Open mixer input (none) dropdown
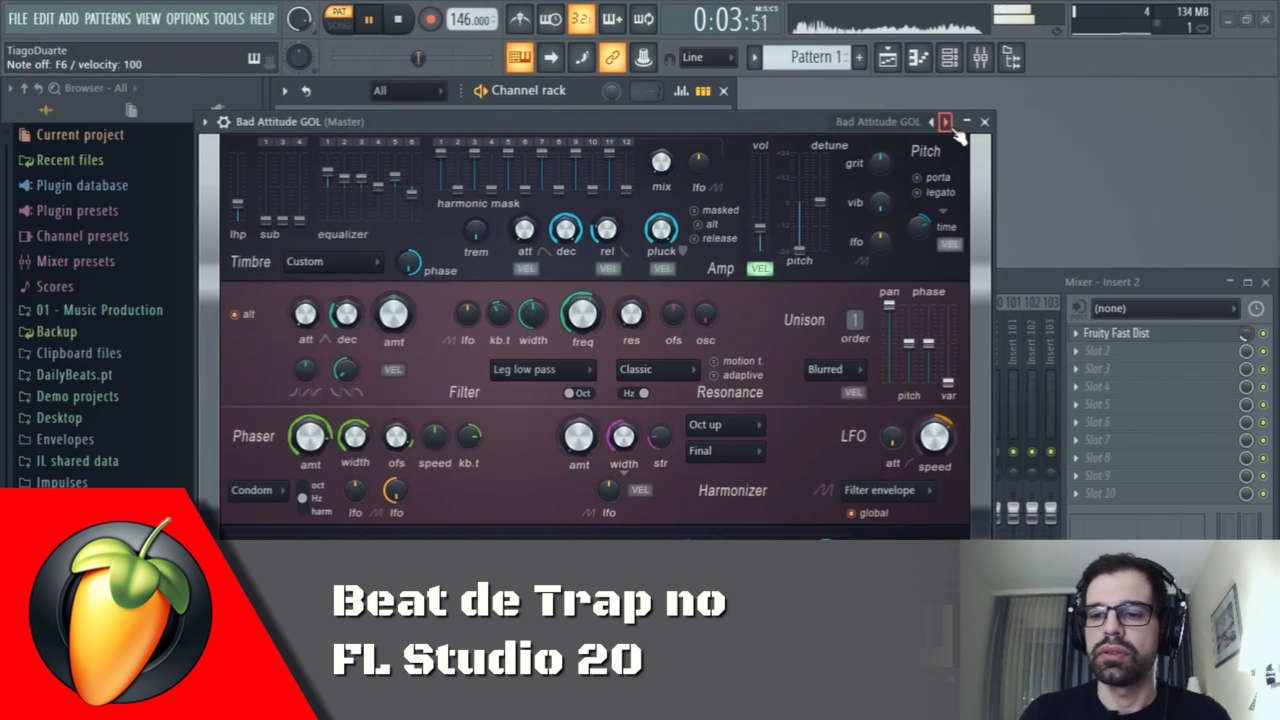The image size is (1280, 720). point(1165,309)
